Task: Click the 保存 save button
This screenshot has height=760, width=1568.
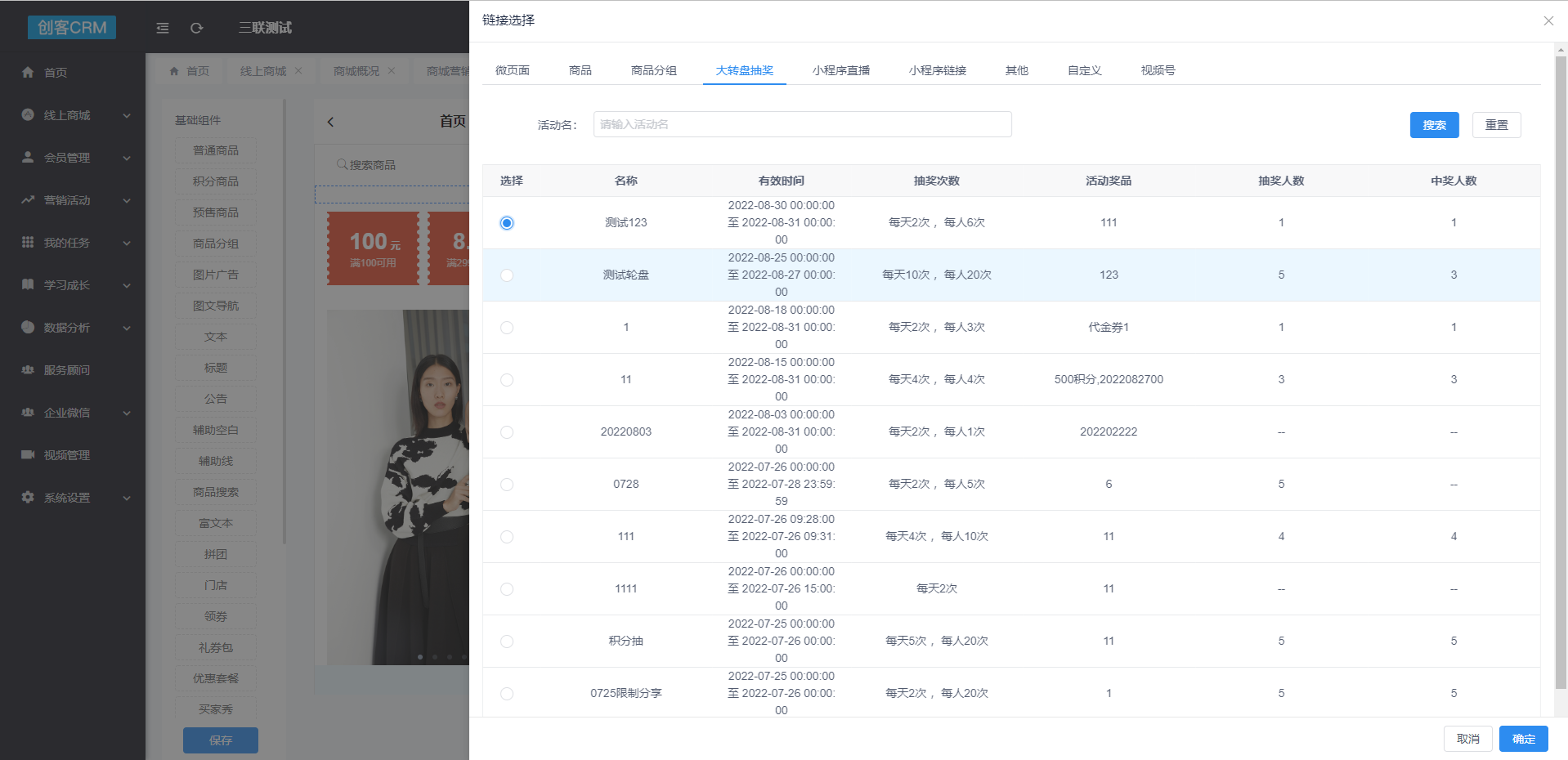Action: [221, 740]
